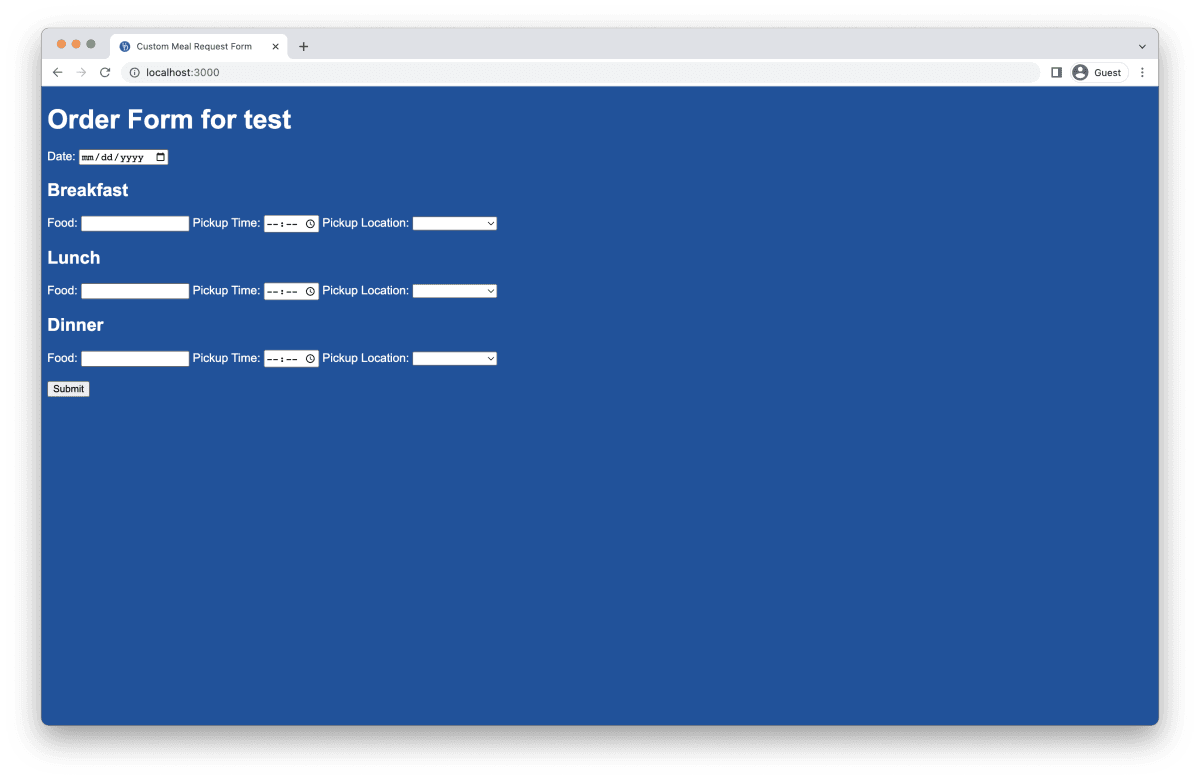Click the Order Form for test heading
Viewport: 1200px width, 780px height.
click(169, 119)
